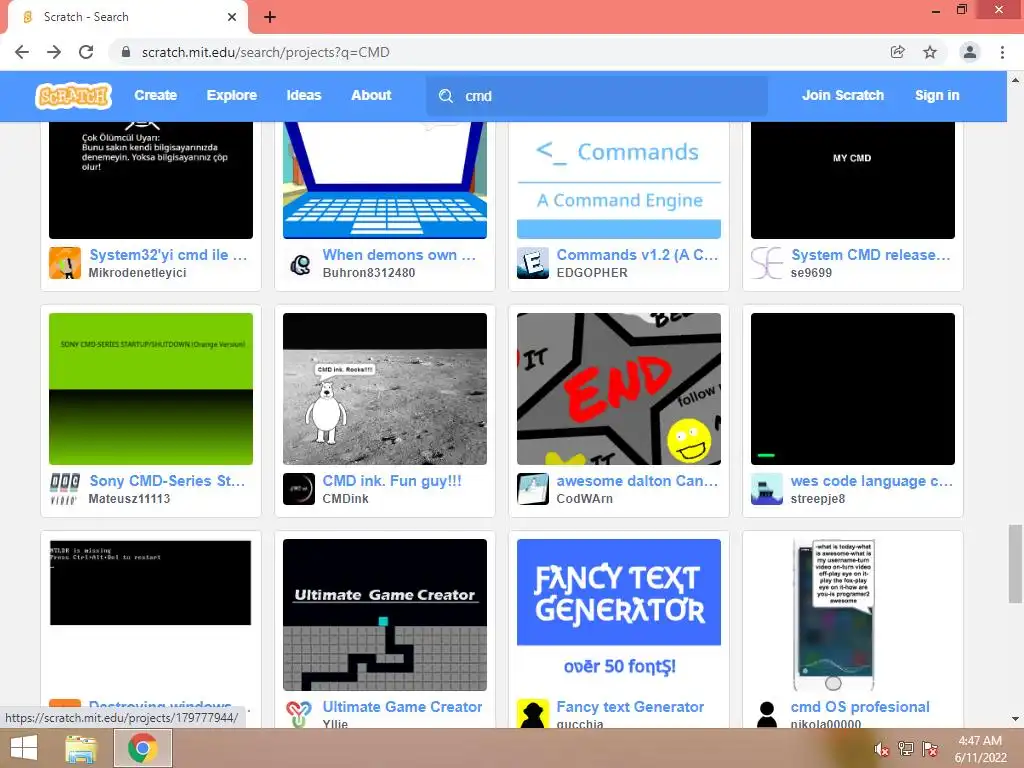
Task: Click the Fancy Text Generator thumbnail
Action: [x=619, y=615]
